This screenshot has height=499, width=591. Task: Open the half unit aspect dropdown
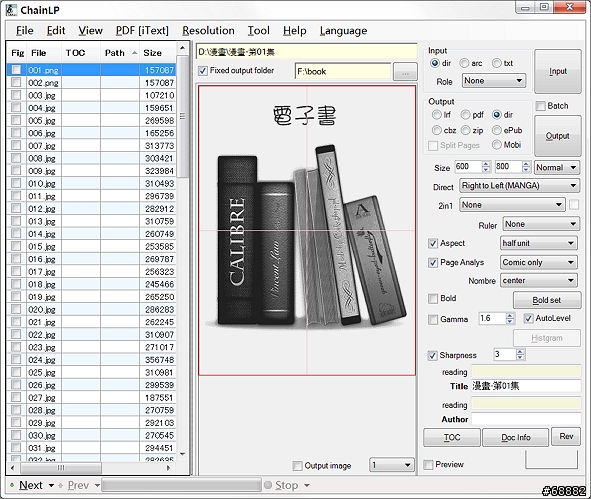click(x=539, y=243)
